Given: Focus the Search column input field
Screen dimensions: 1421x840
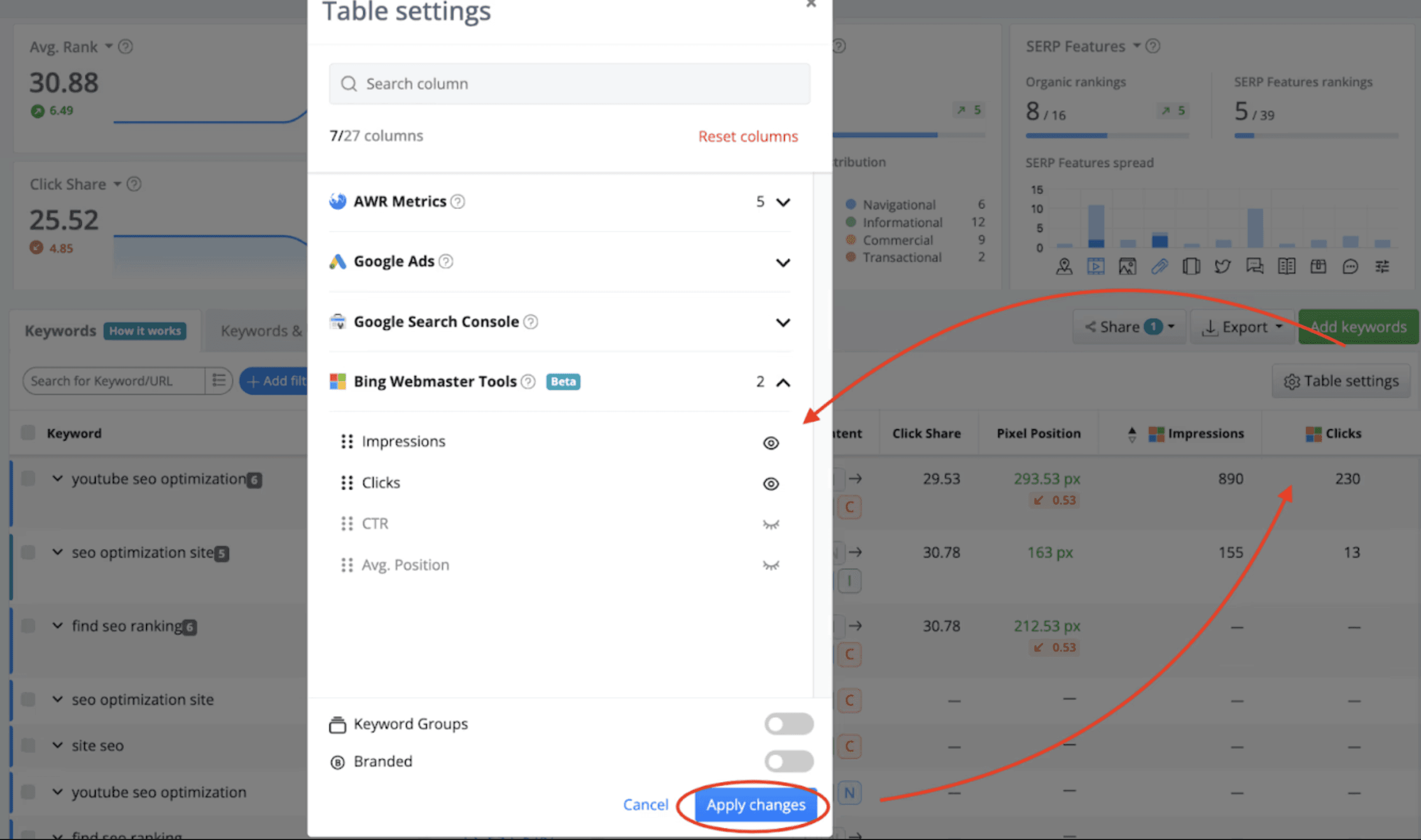Looking at the screenshot, I should [x=569, y=84].
